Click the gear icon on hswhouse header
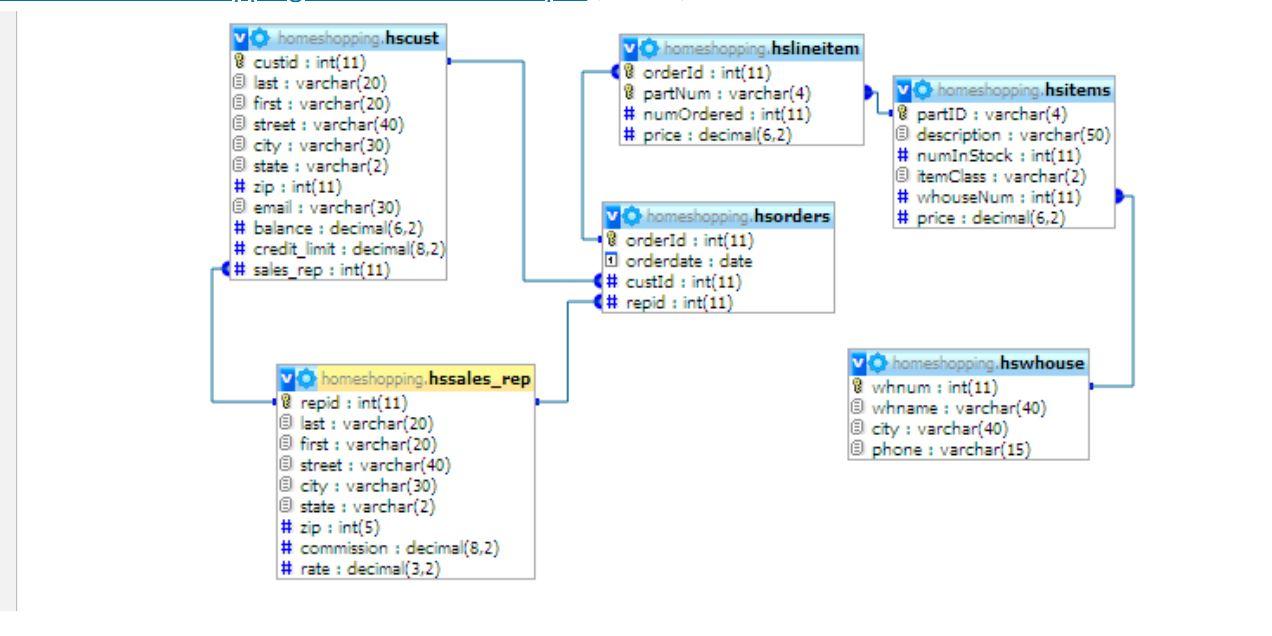This screenshot has width=1272, height=636. coord(879,363)
